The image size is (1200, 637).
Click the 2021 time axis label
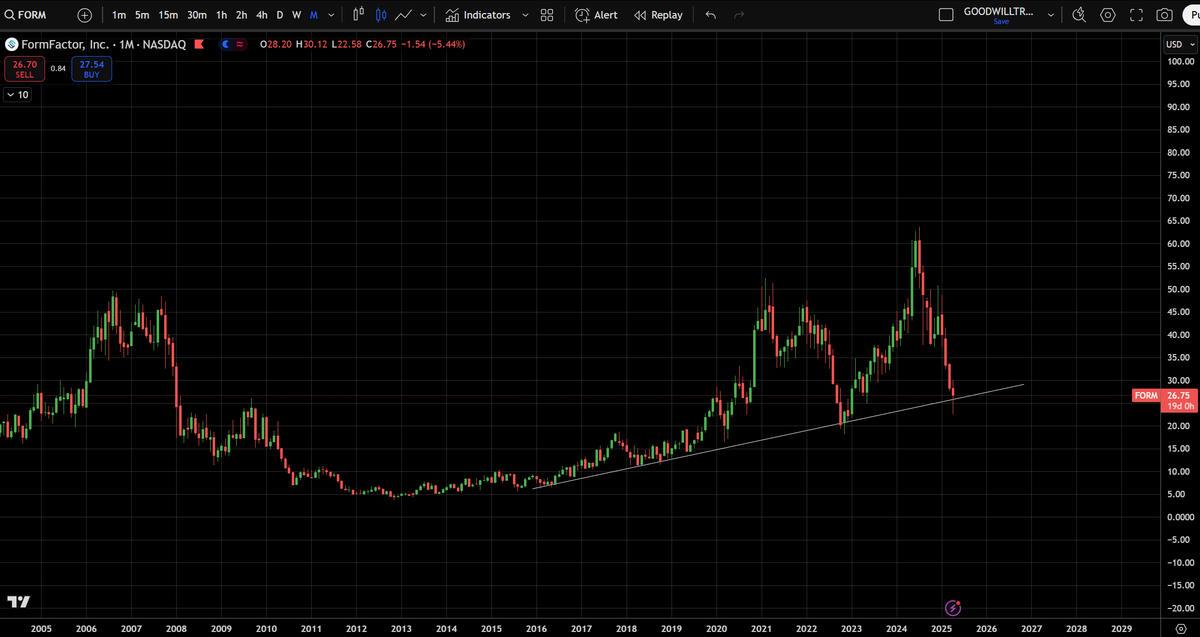click(761, 629)
